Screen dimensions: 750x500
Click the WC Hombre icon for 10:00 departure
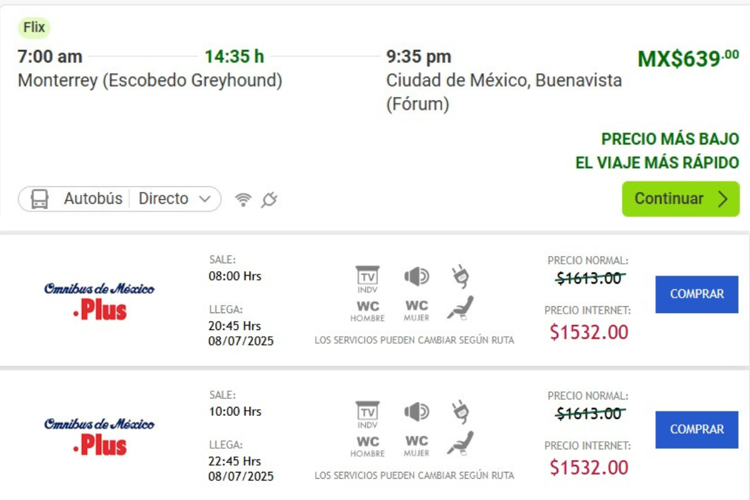pos(367,445)
